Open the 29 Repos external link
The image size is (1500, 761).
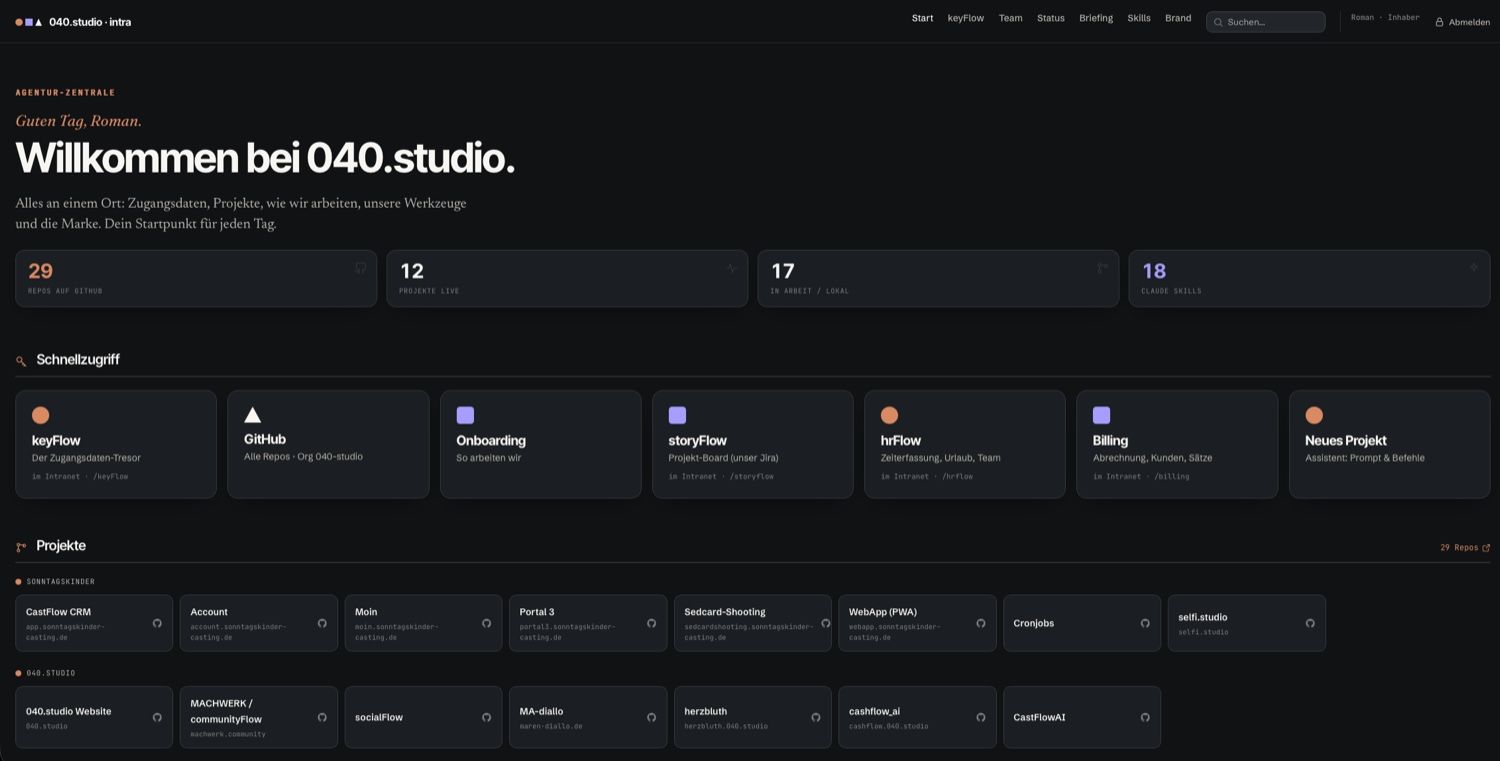[x=1465, y=547]
